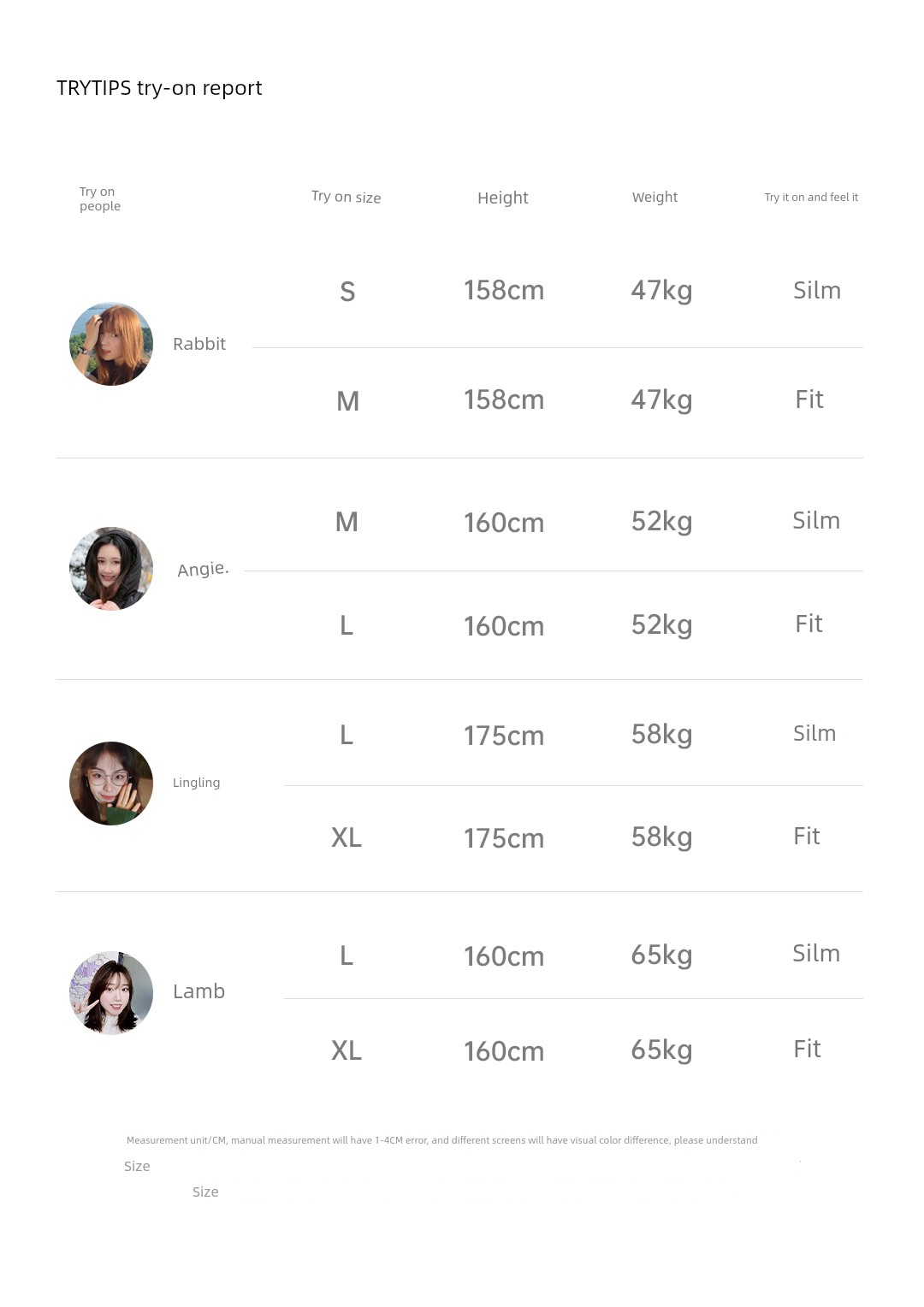Click the 175cm height in Lingling's XL row

click(x=504, y=838)
